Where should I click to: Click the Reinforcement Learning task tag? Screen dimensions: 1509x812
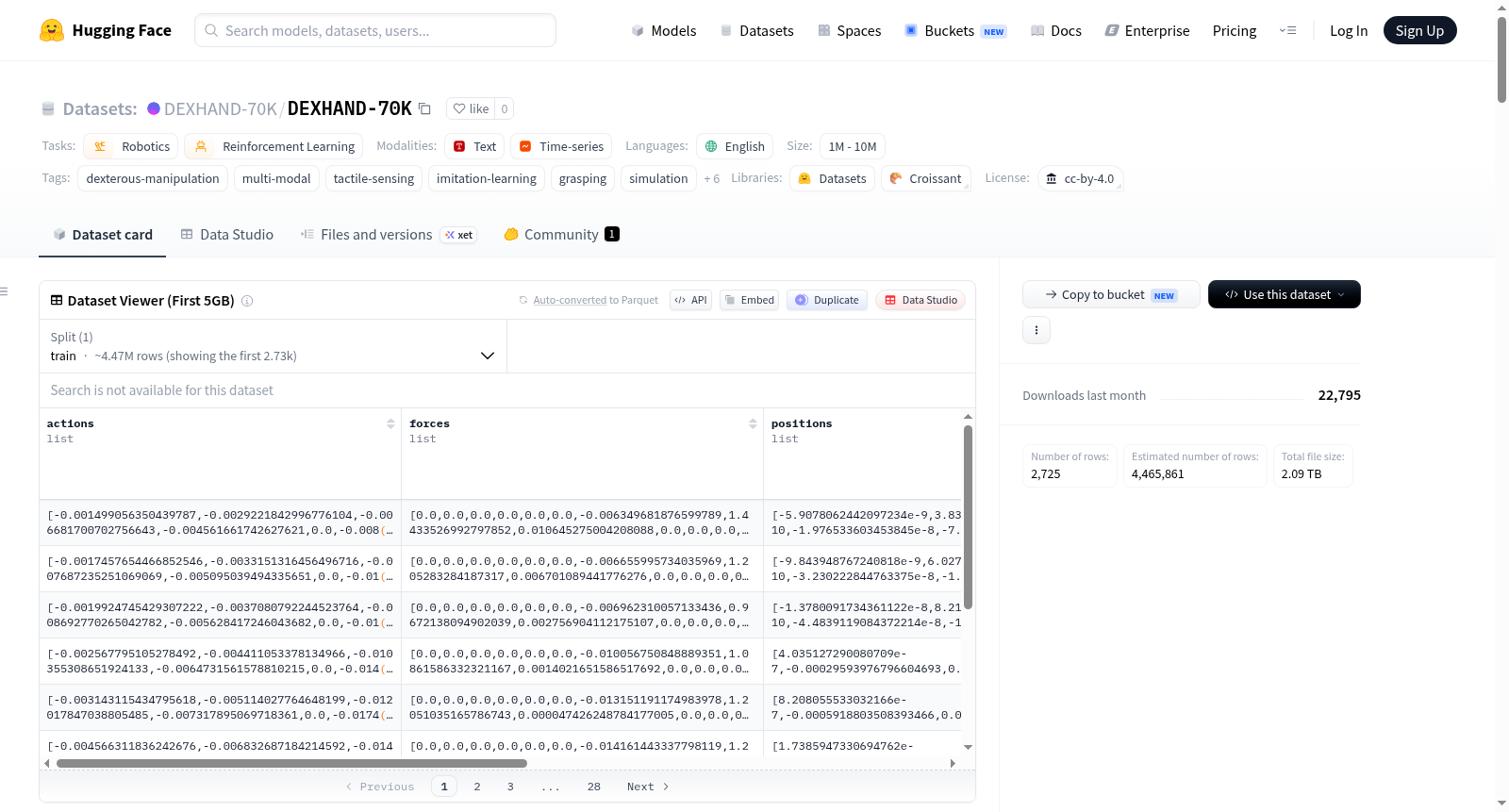click(274, 146)
